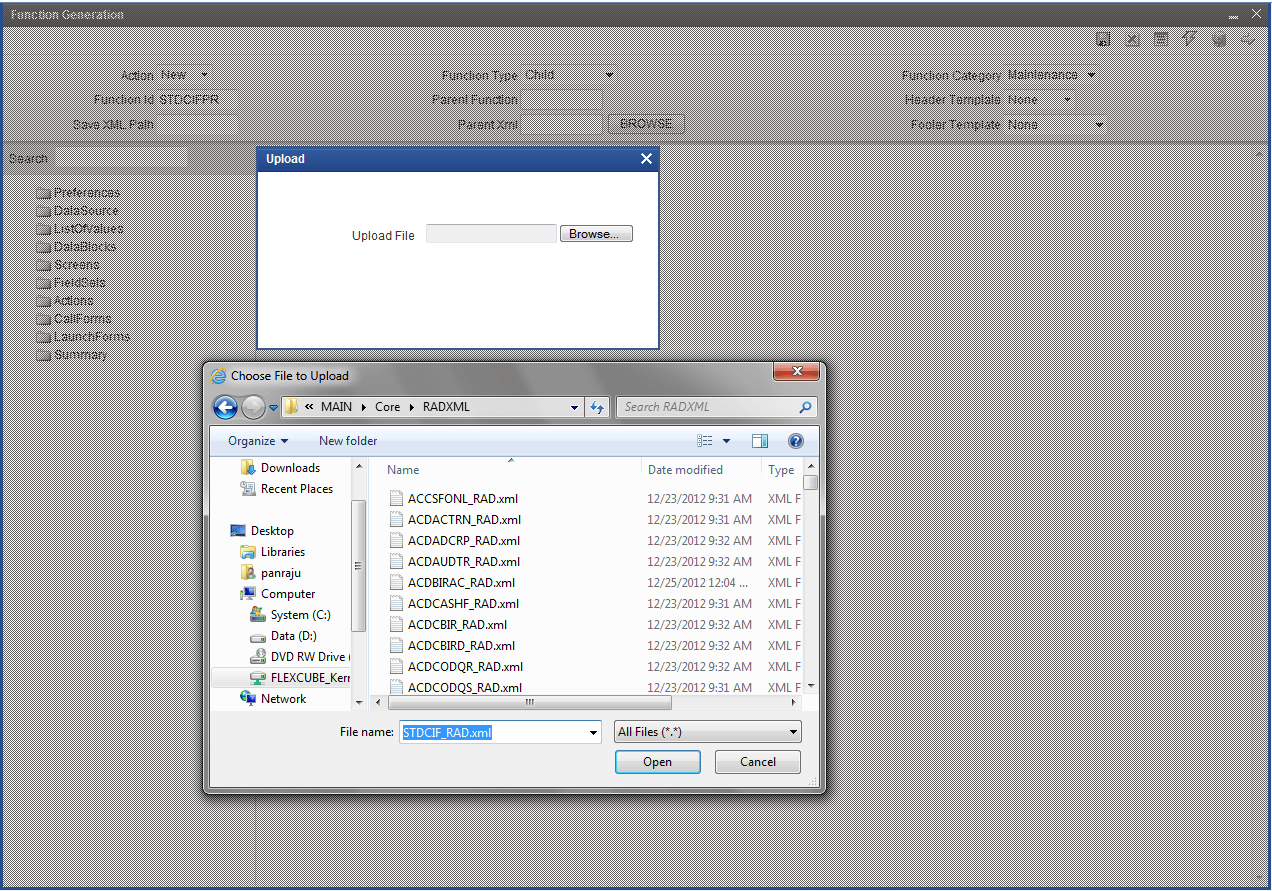This screenshot has height=891, width=1272.
Task: Click the forward navigation arrow in file dialog
Action: (253, 407)
